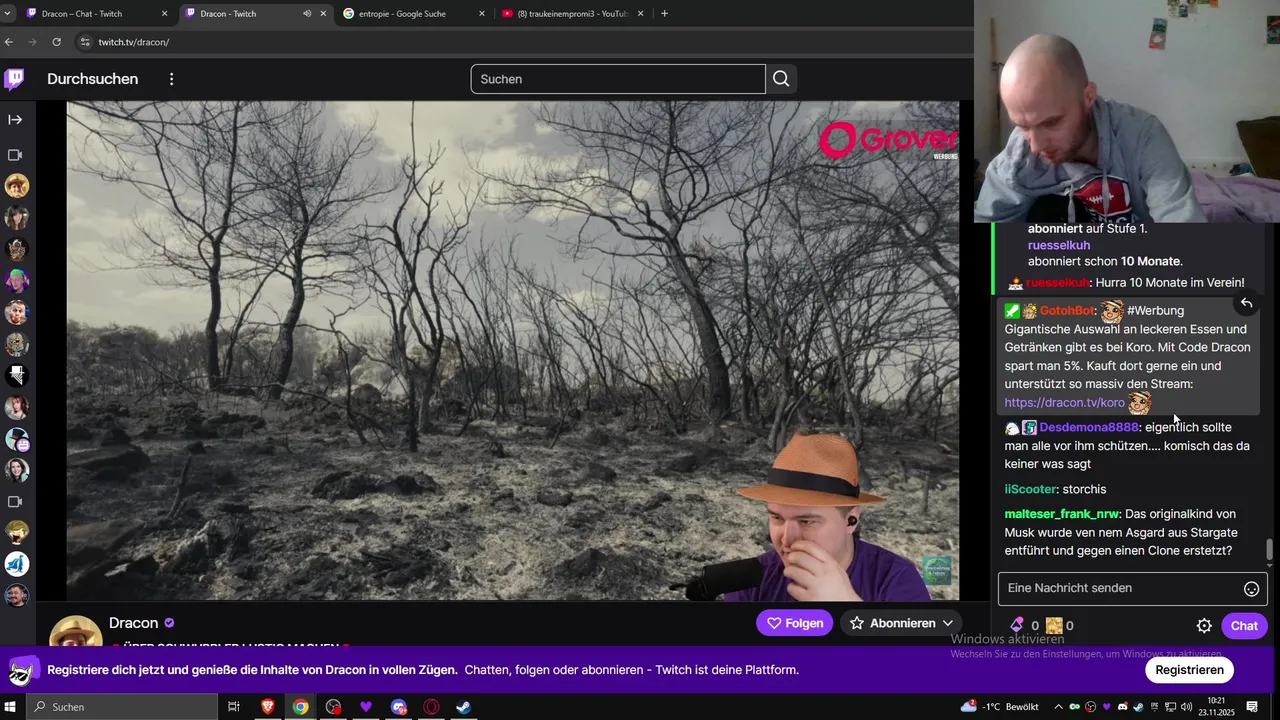
Task: Open the blue T logo channel avatar in the sidebar
Action: 16,564
